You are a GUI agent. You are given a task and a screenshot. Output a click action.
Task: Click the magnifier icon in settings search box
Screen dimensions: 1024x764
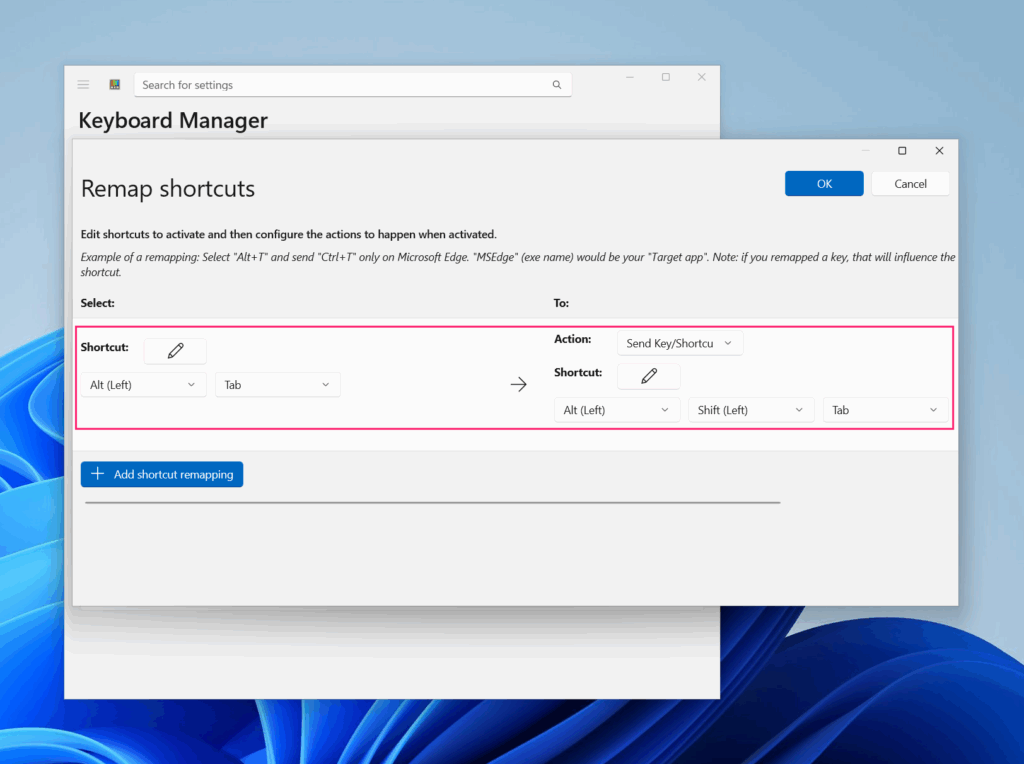click(x=556, y=85)
